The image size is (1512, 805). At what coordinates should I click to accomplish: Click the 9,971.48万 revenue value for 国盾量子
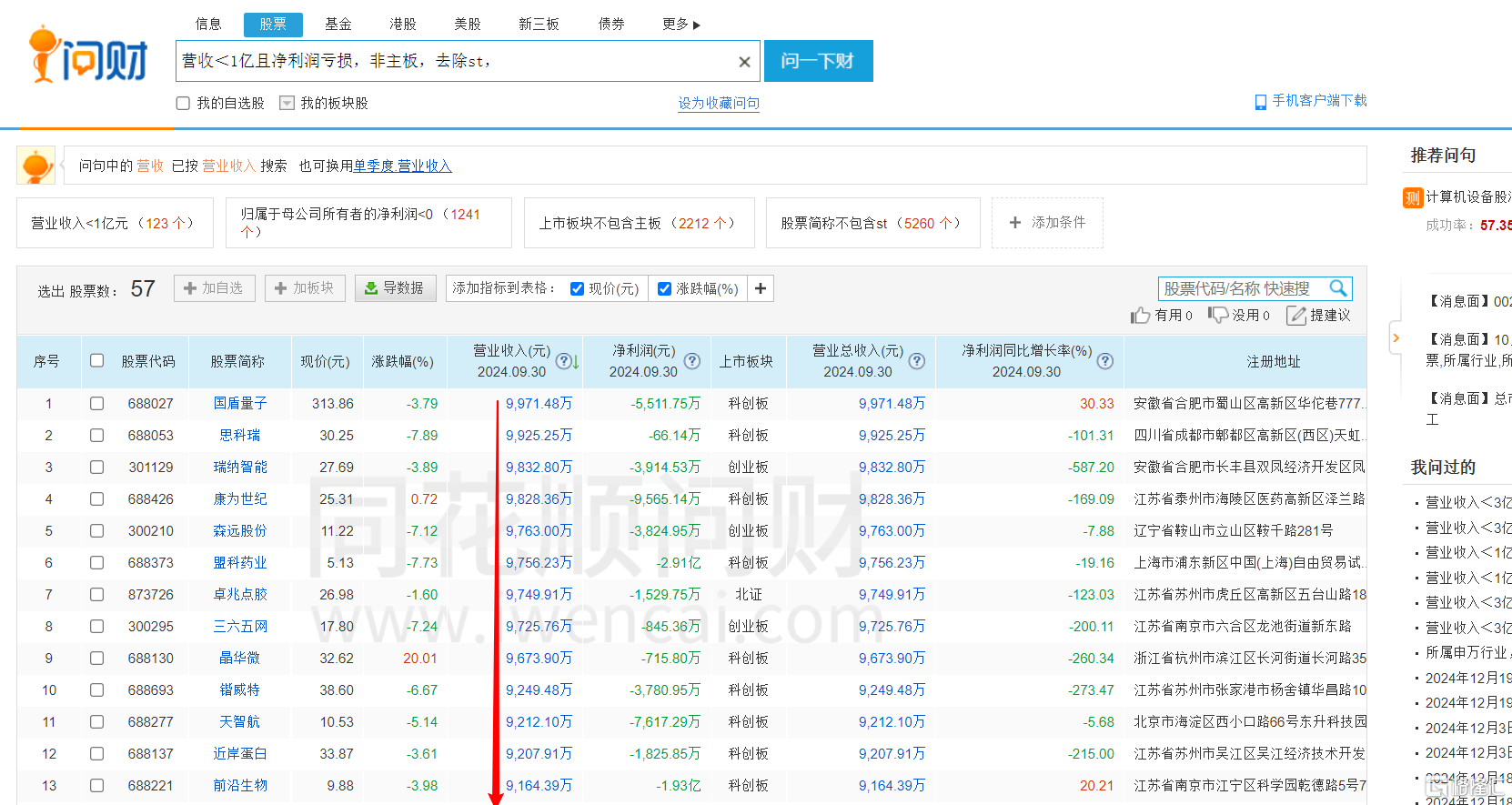539,404
